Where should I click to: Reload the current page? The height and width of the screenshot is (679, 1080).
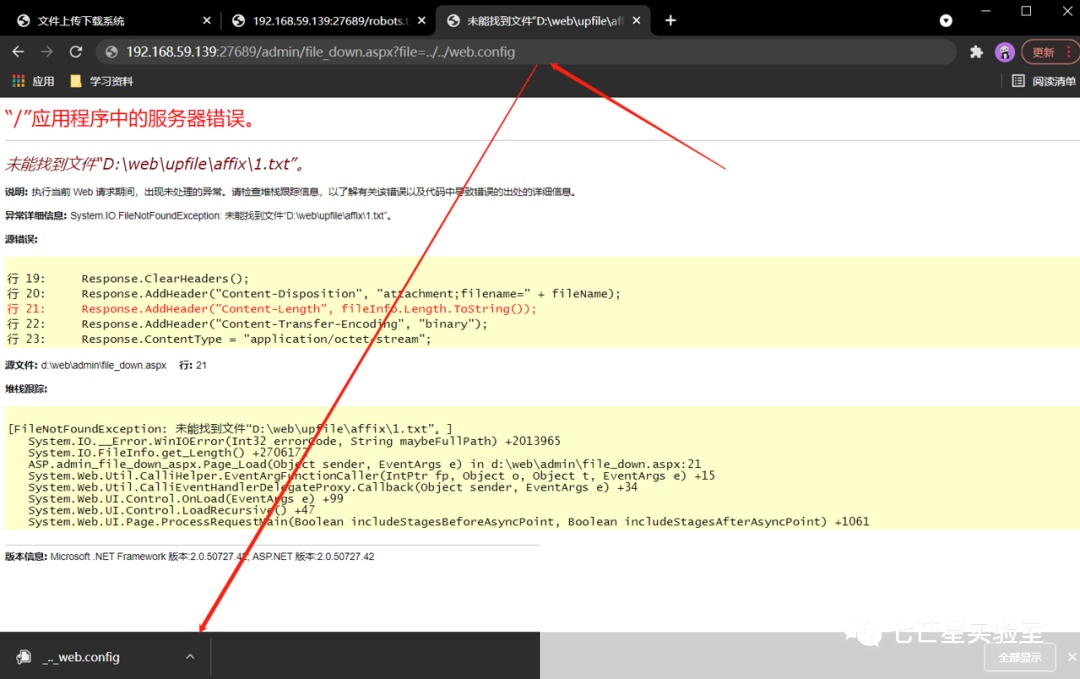tap(76, 52)
